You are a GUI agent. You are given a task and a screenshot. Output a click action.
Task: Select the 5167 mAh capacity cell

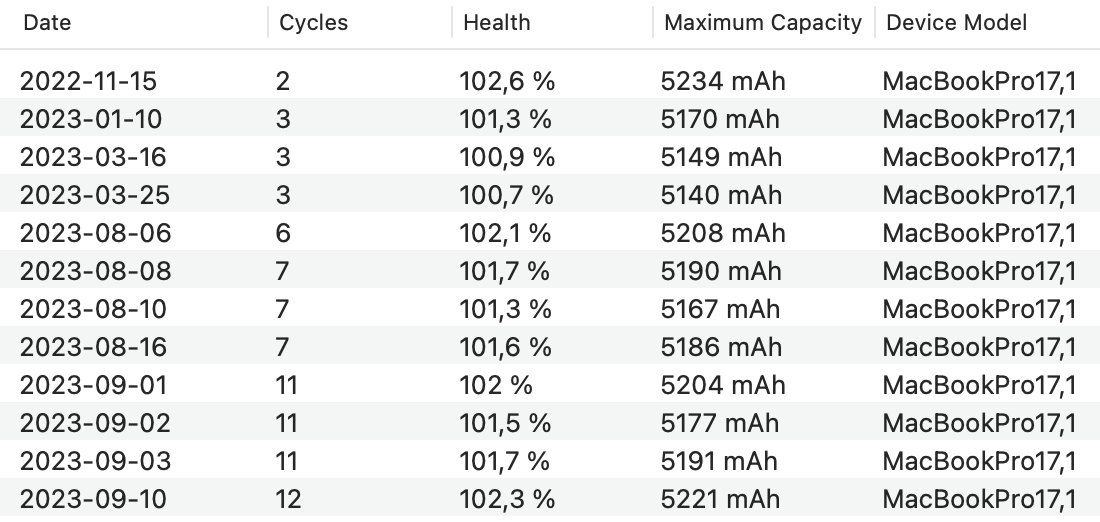pyautogui.click(x=721, y=309)
